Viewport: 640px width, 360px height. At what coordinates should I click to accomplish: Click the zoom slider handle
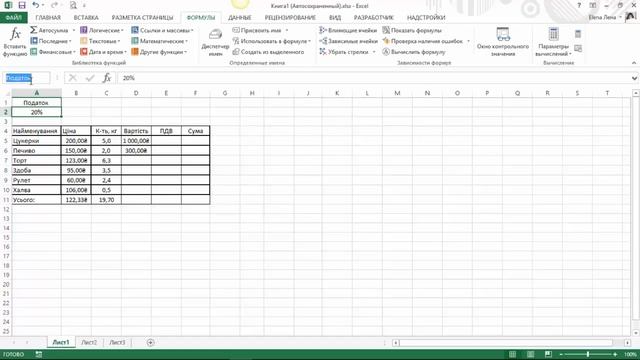(x=588, y=354)
